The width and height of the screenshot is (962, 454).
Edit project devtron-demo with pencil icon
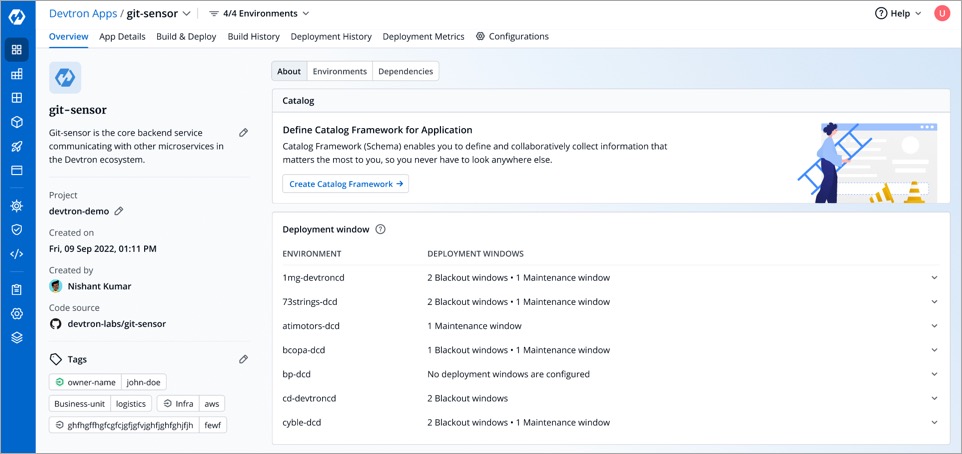coord(119,211)
